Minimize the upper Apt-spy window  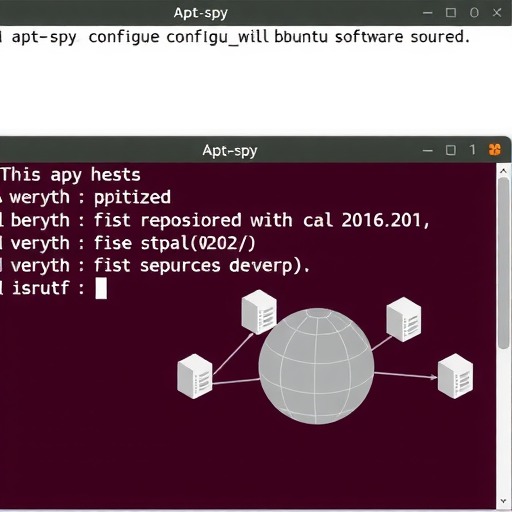(x=427, y=13)
